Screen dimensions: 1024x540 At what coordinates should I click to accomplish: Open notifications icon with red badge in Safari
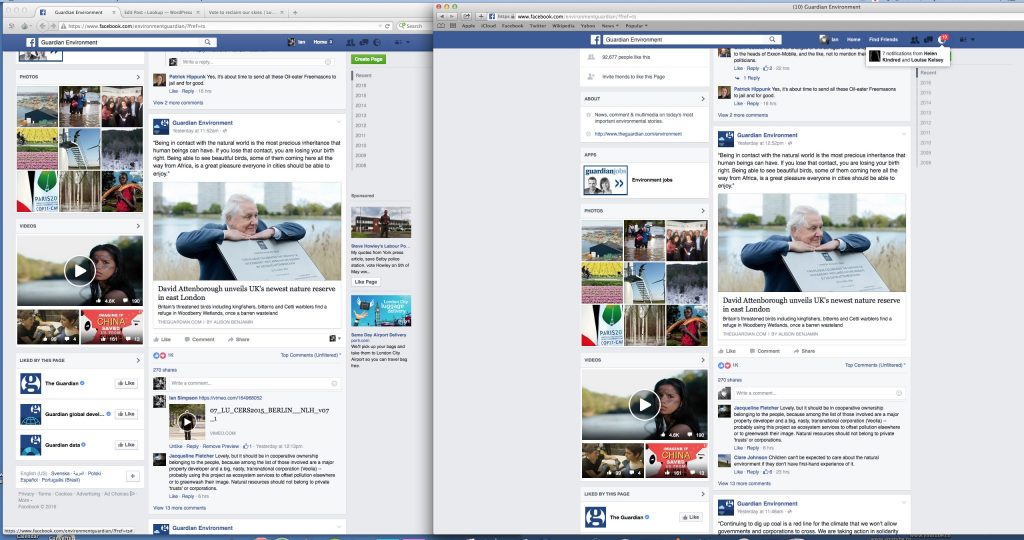click(942, 39)
